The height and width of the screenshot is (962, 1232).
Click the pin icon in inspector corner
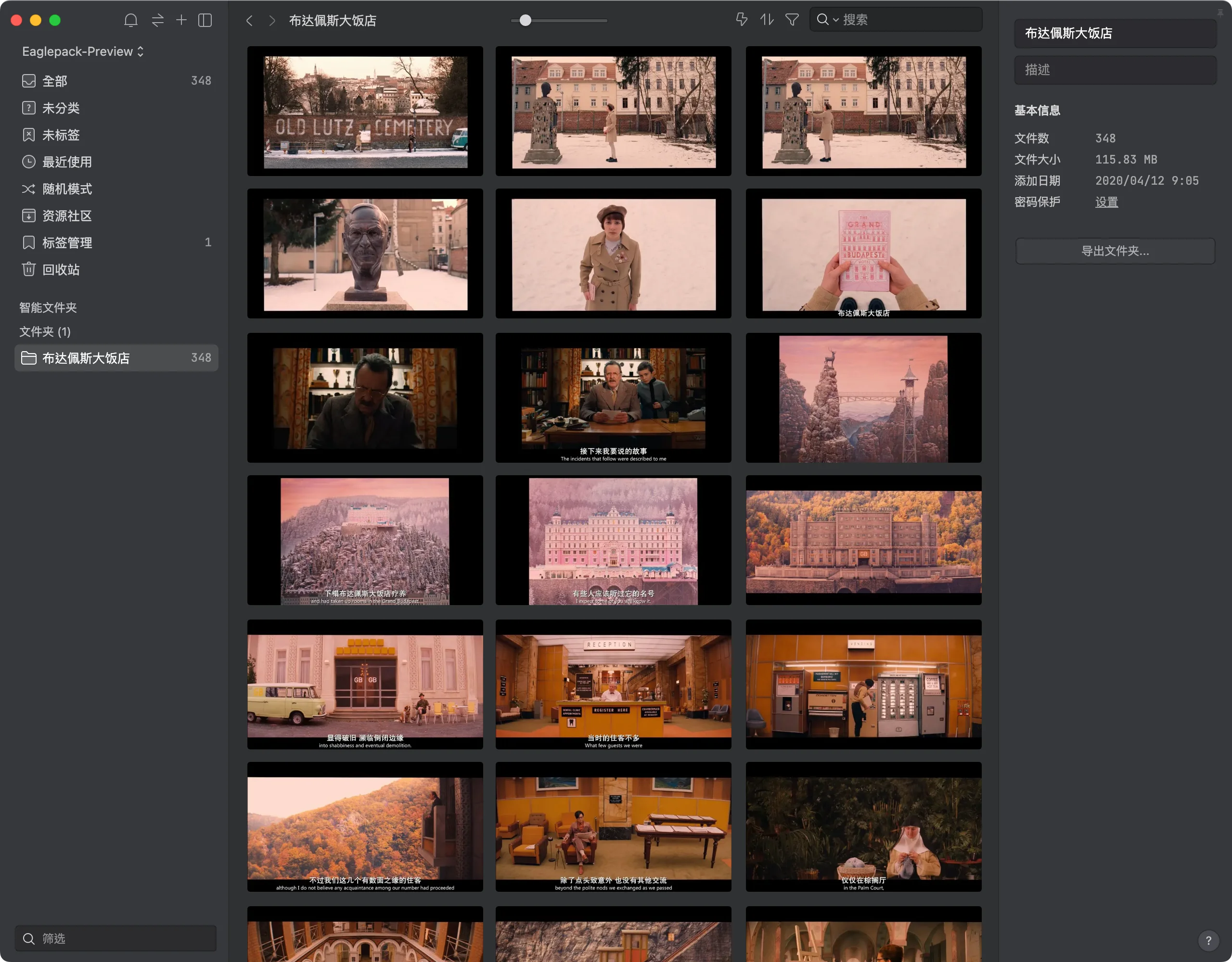[x=1221, y=12]
